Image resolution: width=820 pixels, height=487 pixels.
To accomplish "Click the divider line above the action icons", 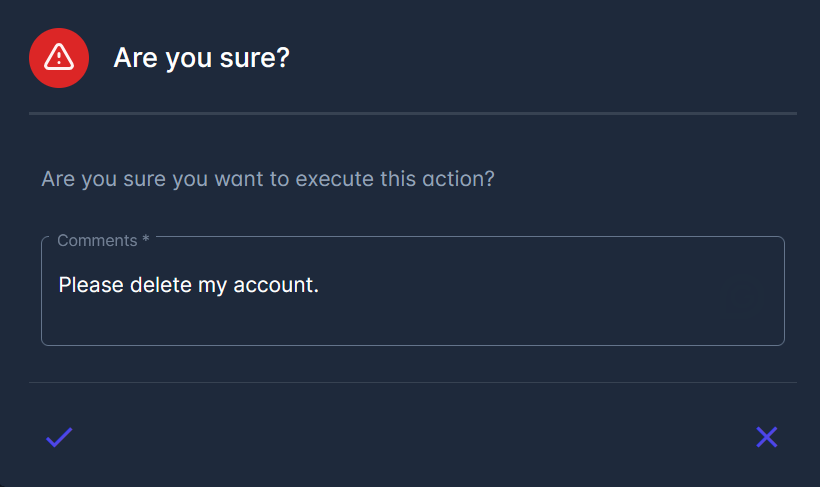I will (412, 382).
